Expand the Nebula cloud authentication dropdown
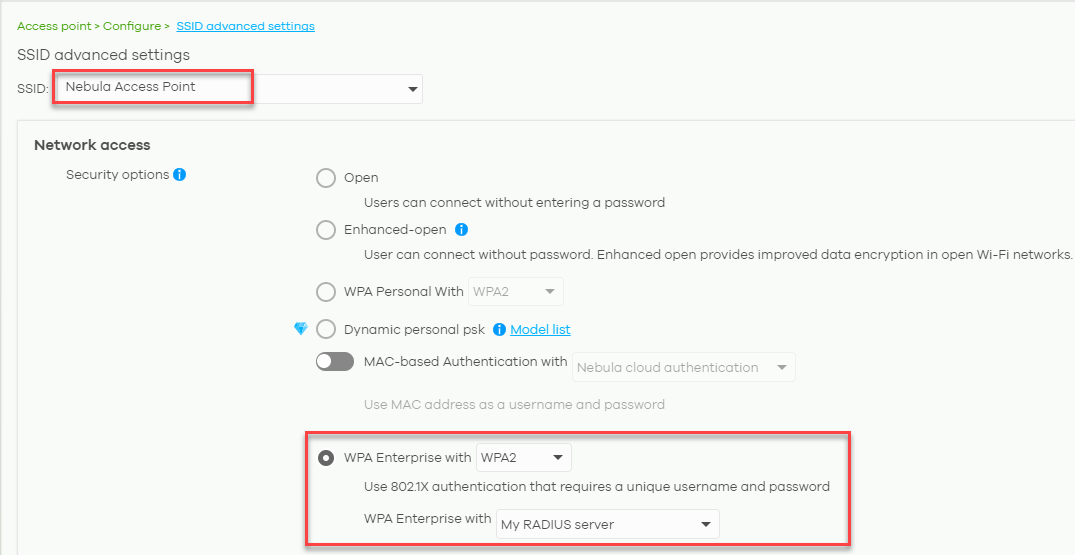Screen dimensions: 1075x555 coord(684,367)
